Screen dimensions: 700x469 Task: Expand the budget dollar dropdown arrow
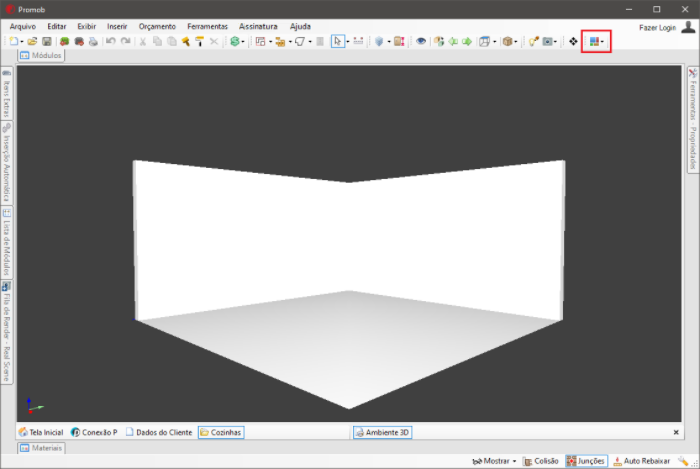[x=243, y=42]
